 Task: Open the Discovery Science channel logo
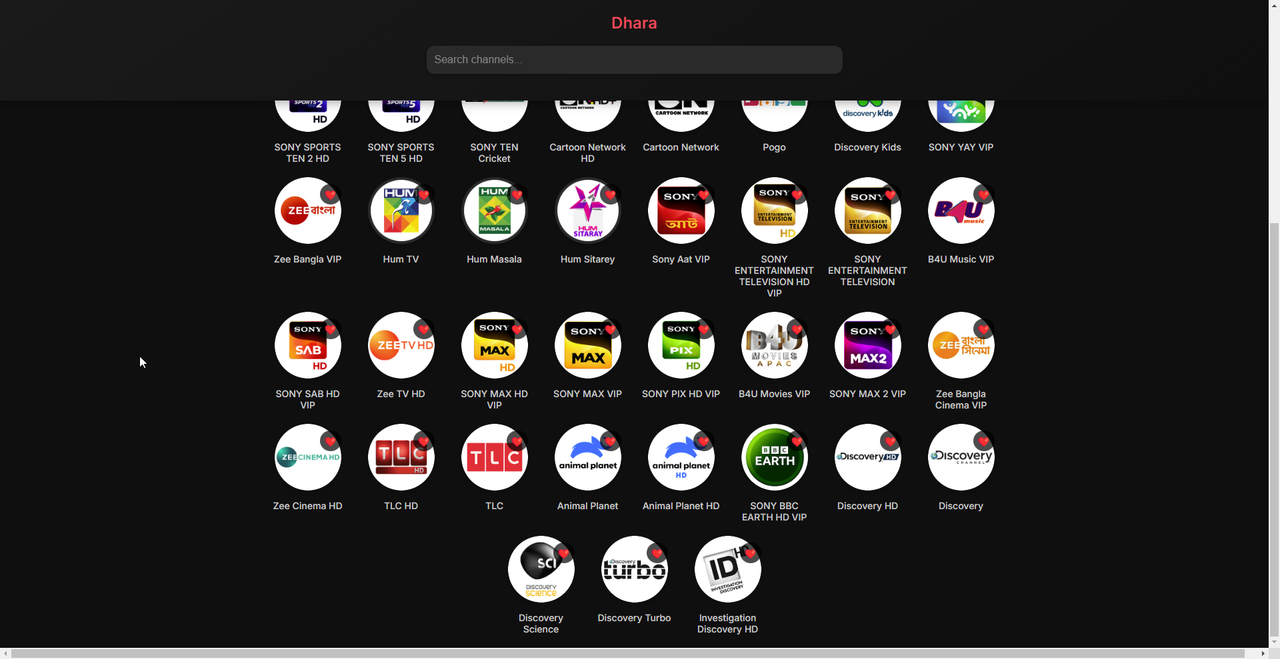click(541, 570)
